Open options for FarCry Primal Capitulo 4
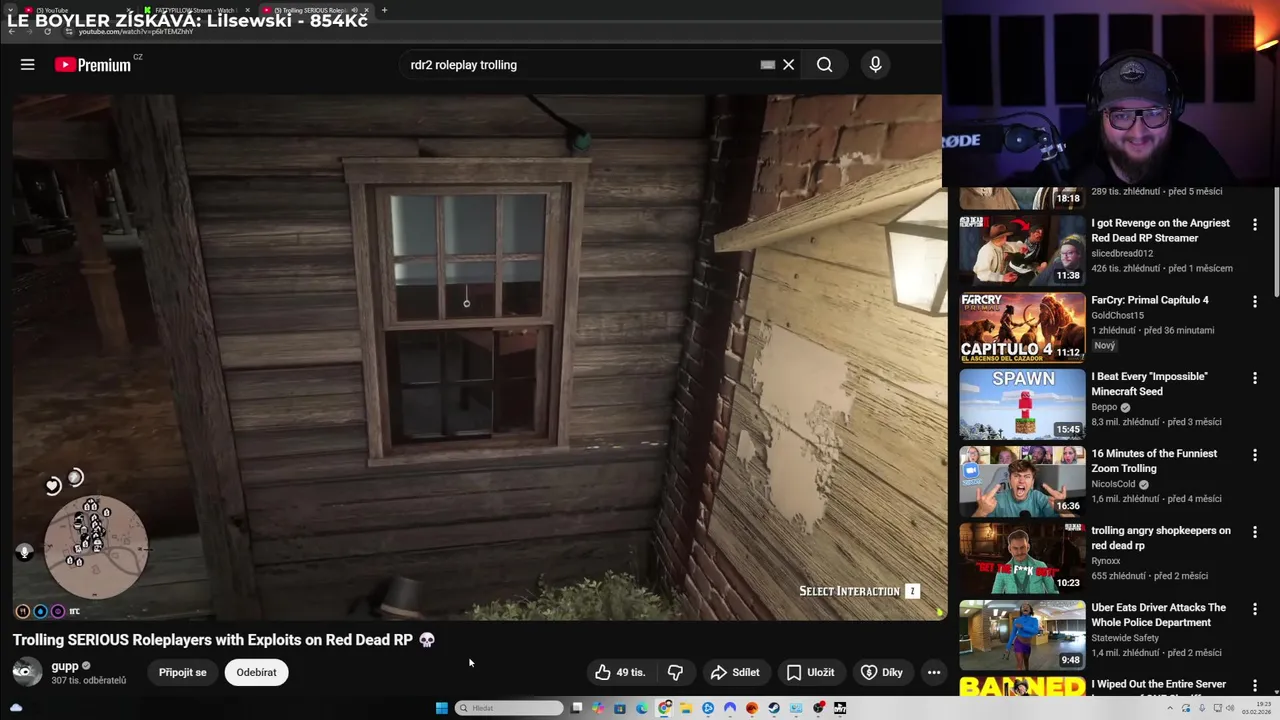This screenshot has height=720, width=1280. pyautogui.click(x=1254, y=302)
